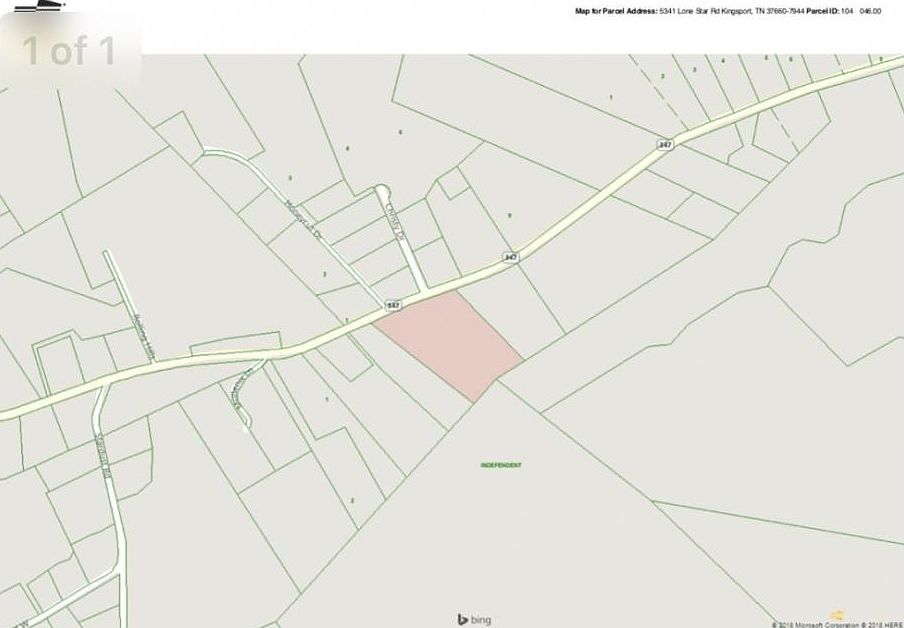Select the "5341 Lone Star Rd Kingsport" address text
Viewport: 904px width, 628px height.
click(706, 11)
